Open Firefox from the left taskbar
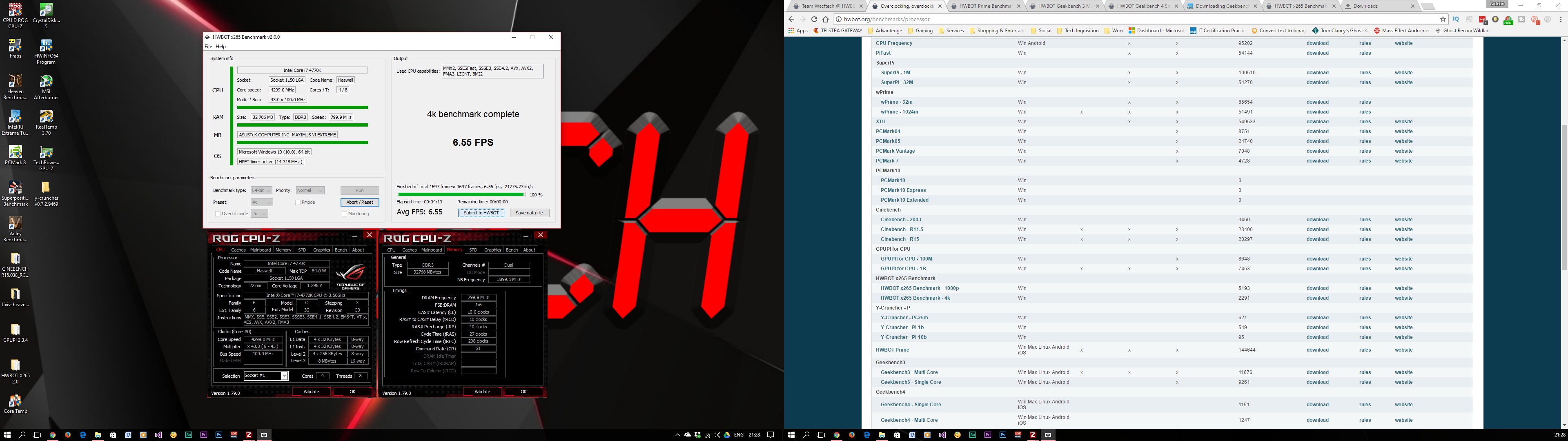Screen dimensions: 1568x441 [67, 435]
